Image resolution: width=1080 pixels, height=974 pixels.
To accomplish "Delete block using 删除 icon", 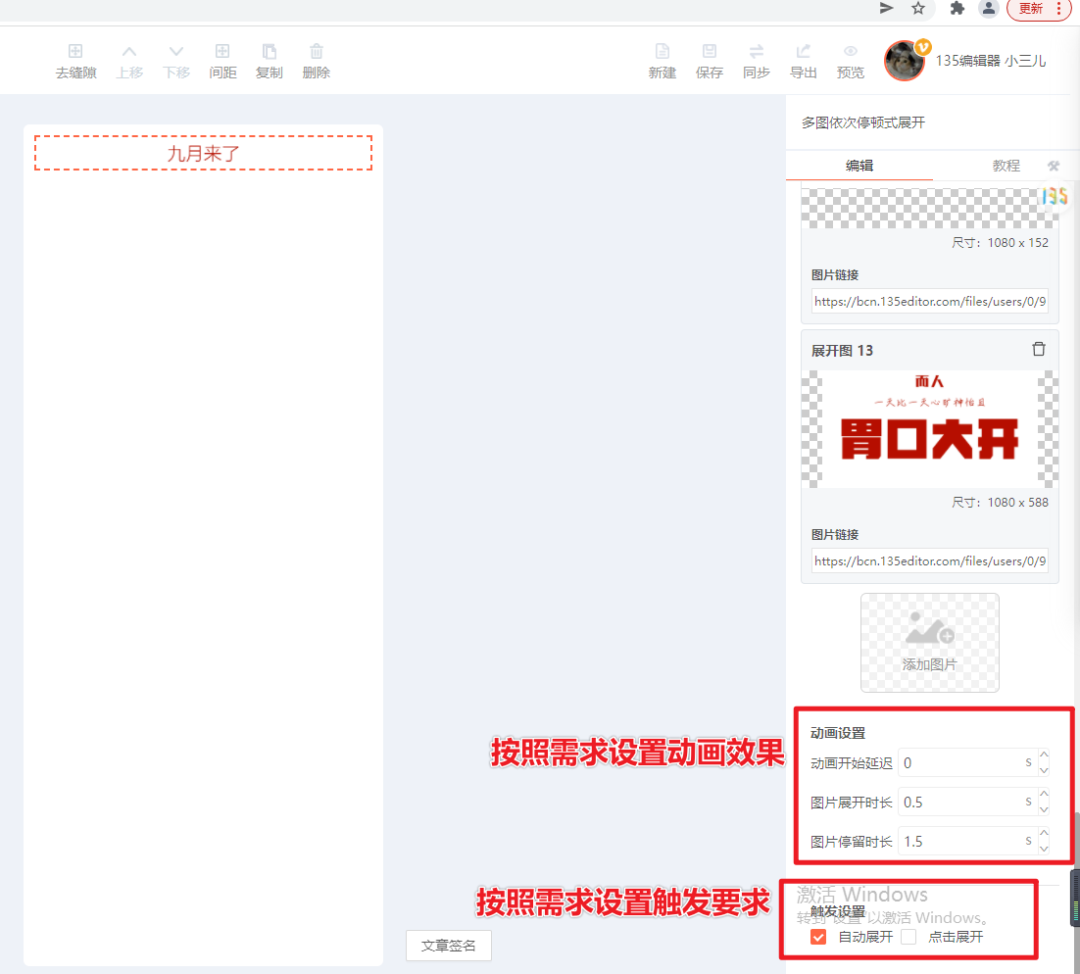I will 316,61.
